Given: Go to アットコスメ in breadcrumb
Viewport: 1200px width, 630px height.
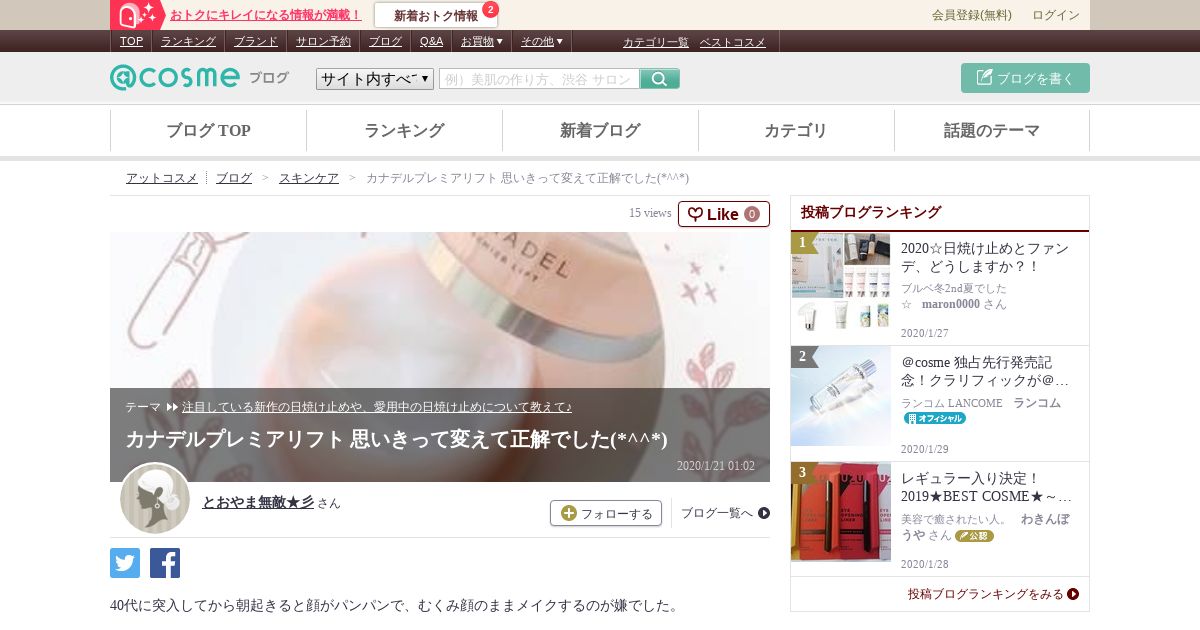Looking at the screenshot, I should tap(162, 177).
